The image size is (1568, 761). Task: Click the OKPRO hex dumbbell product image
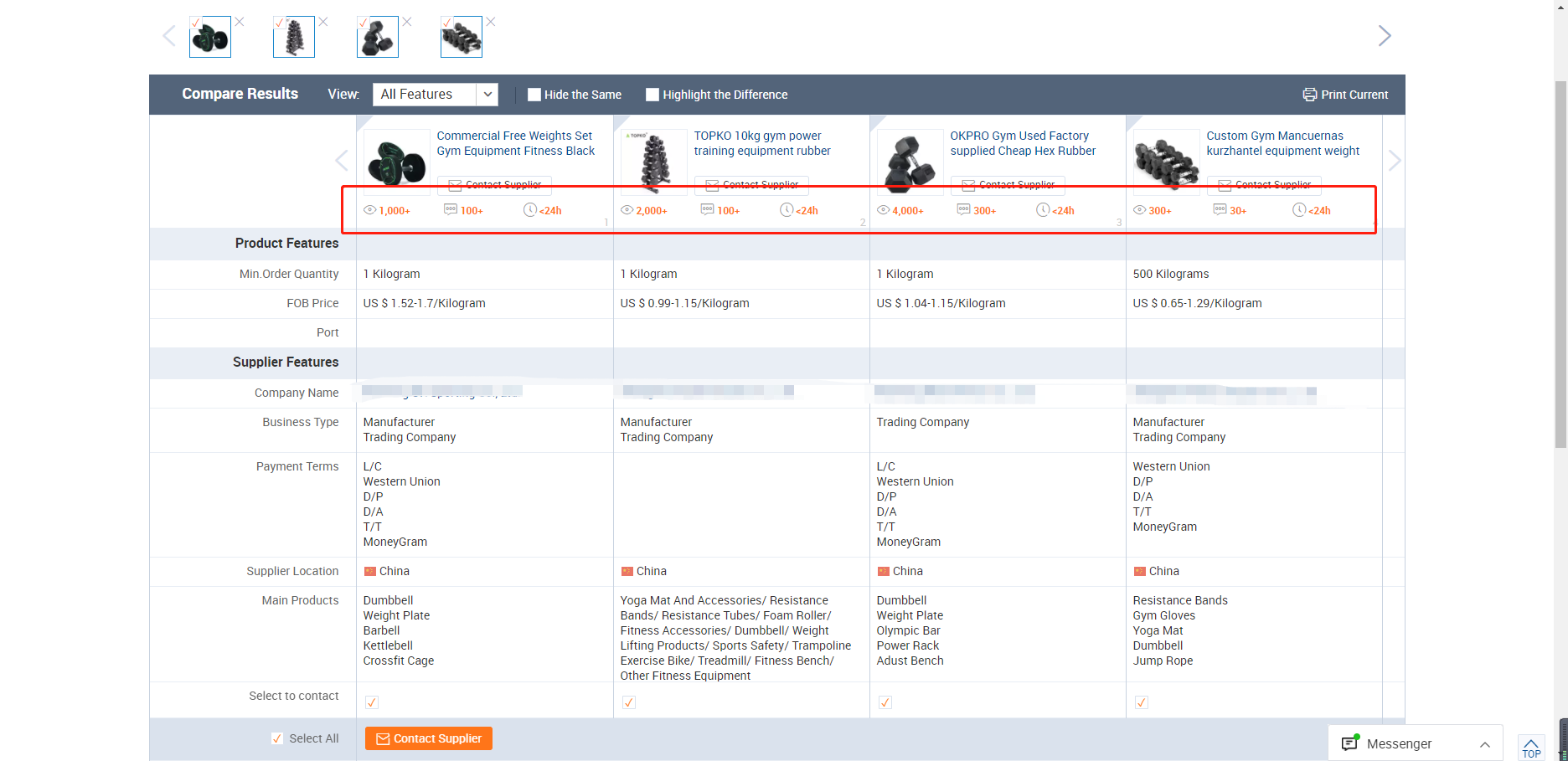point(910,162)
